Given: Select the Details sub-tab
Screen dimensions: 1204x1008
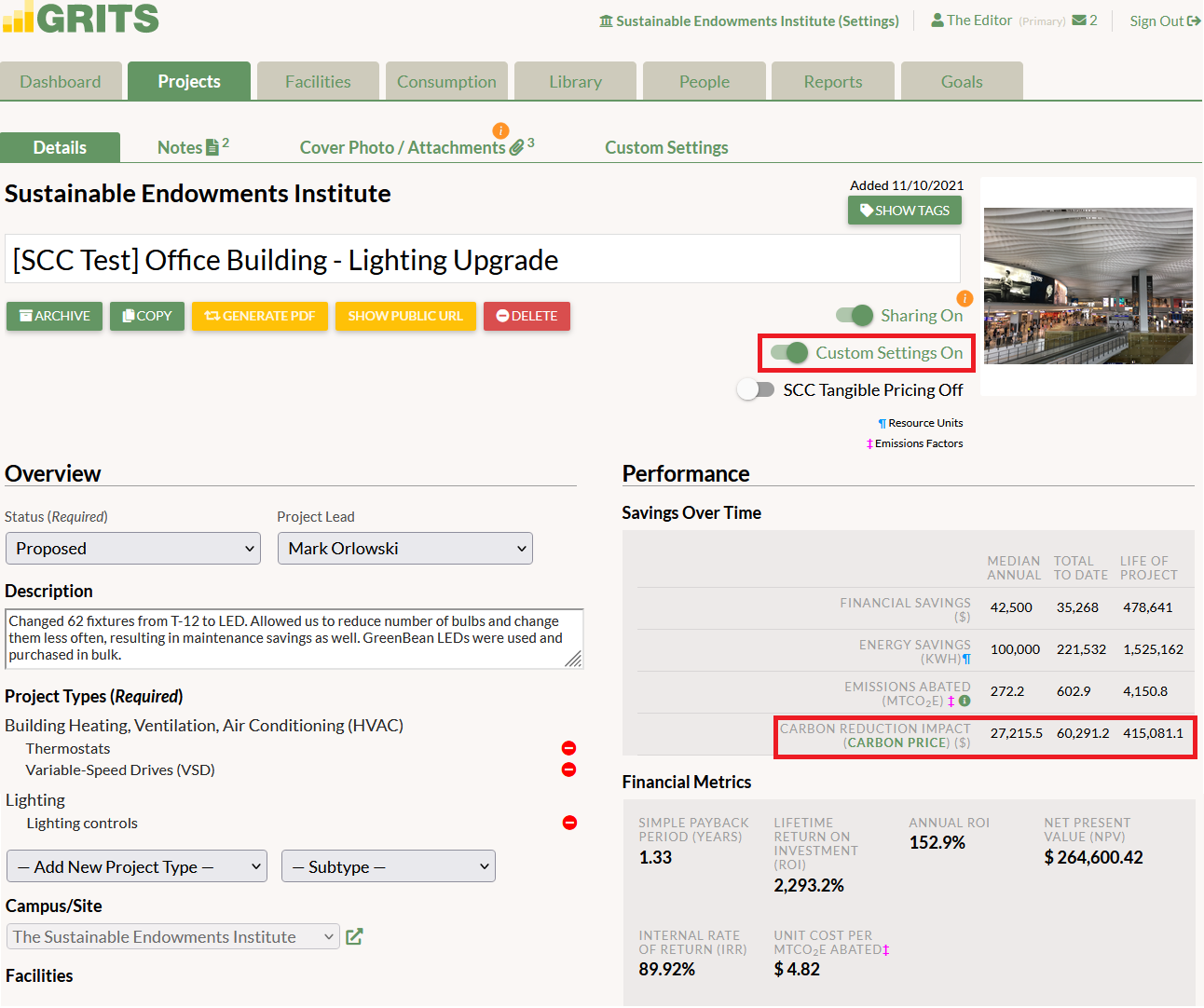Looking at the screenshot, I should (x=60, y=147).
